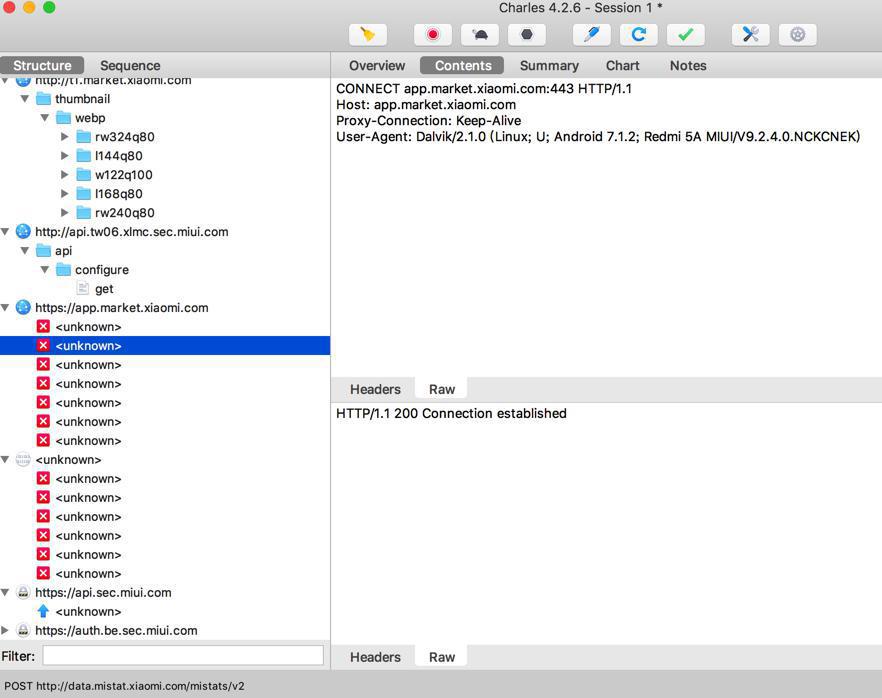The width and height of the screenshot is (882, 698).
Task: Select the l144q80 folder icon
Action: tap(84, 156)
